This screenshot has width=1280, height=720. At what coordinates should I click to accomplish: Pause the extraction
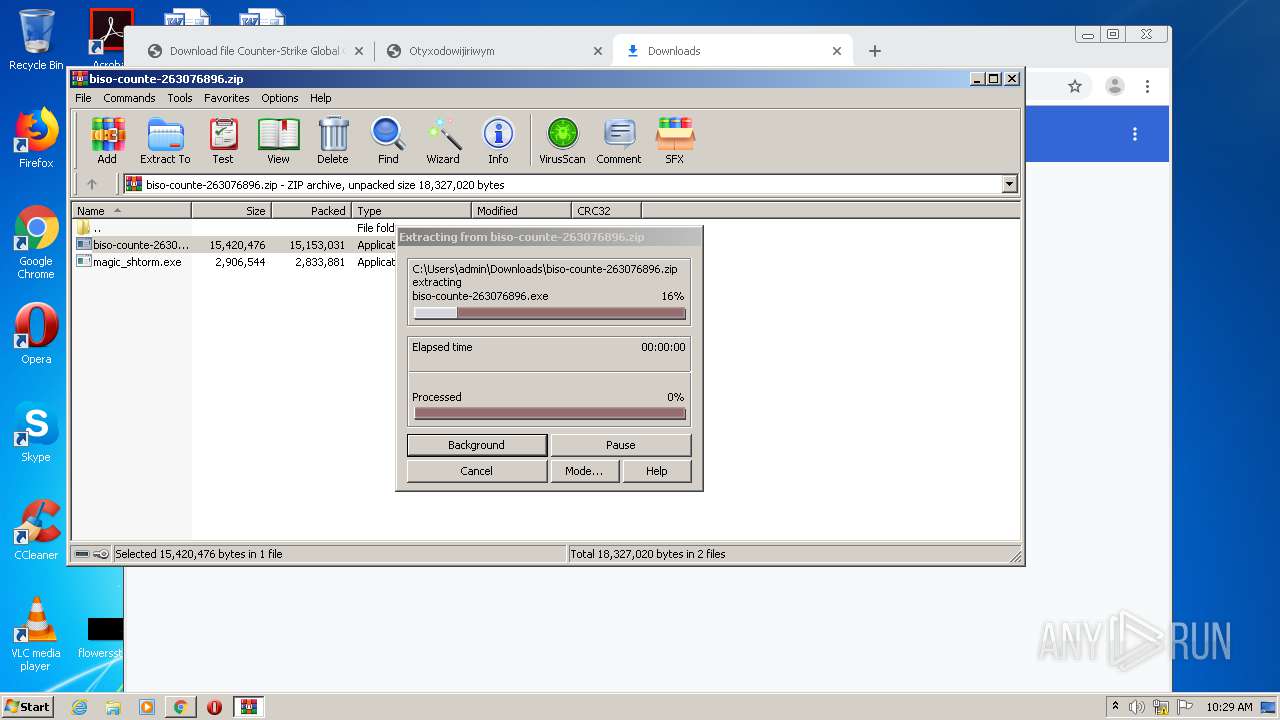click(621, 445)
